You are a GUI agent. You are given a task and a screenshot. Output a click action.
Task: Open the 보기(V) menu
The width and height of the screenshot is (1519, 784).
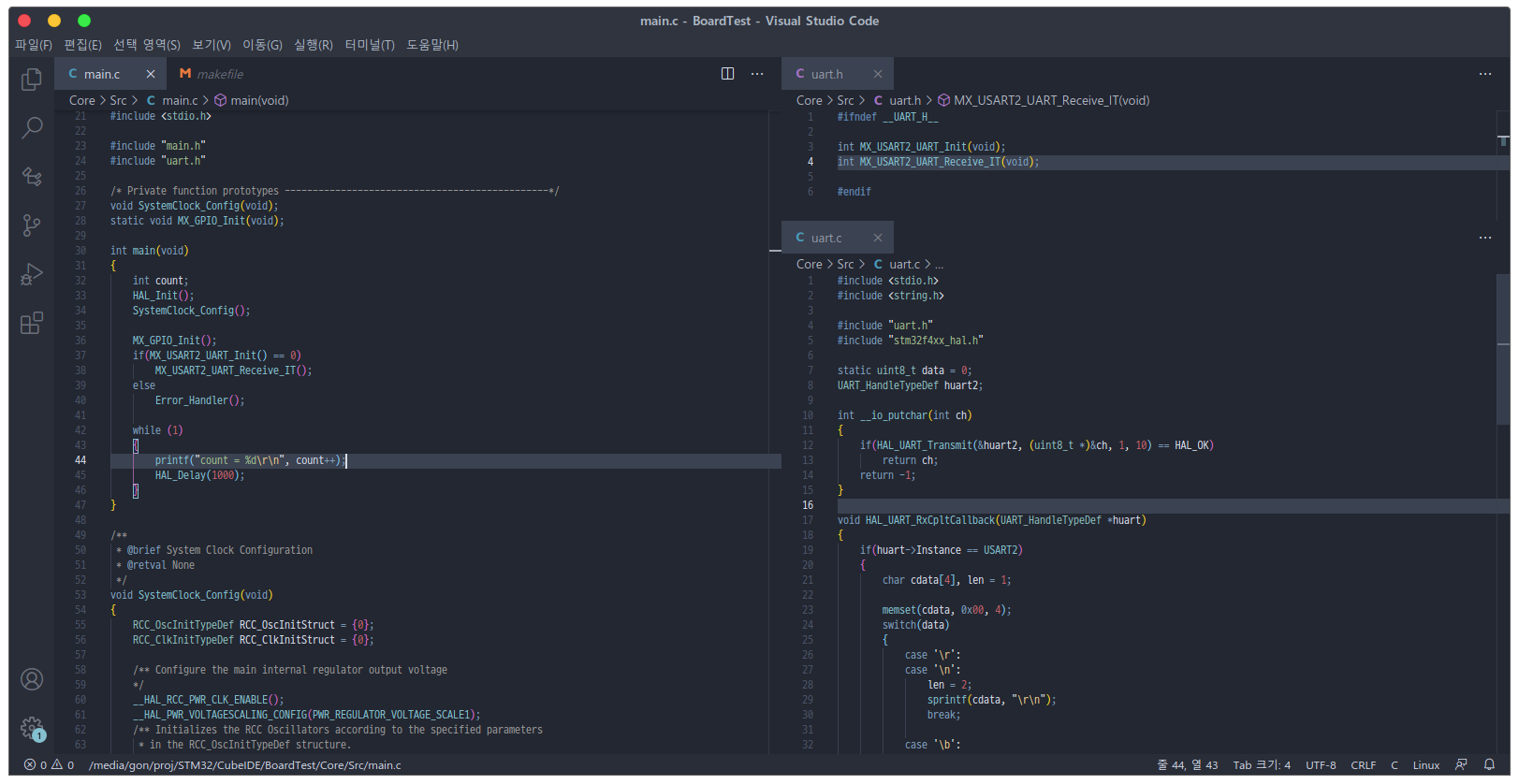click(x=212, y=45)
